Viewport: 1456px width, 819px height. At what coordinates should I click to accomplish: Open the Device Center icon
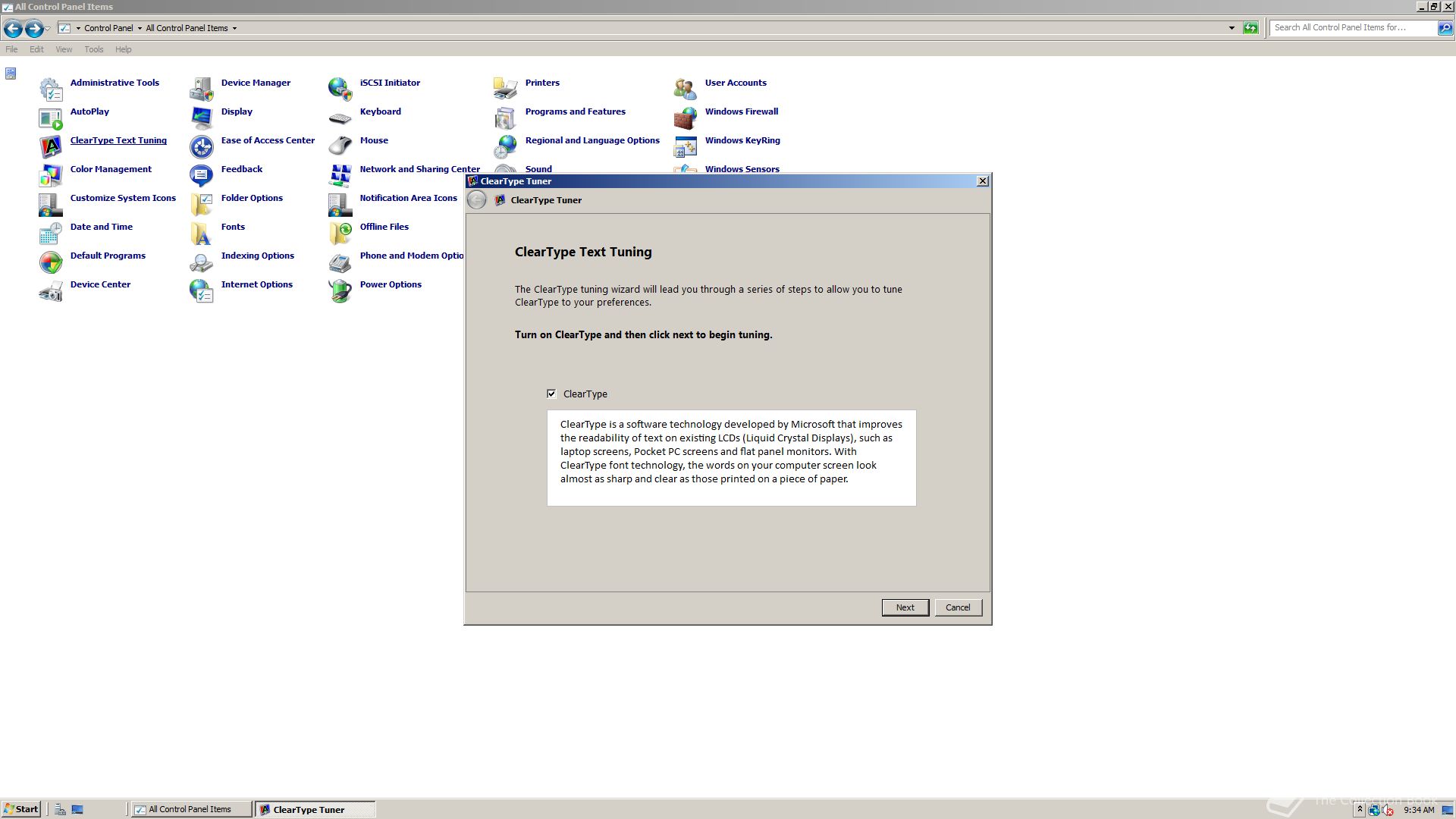pyautogui.click(x=51, y=291)
